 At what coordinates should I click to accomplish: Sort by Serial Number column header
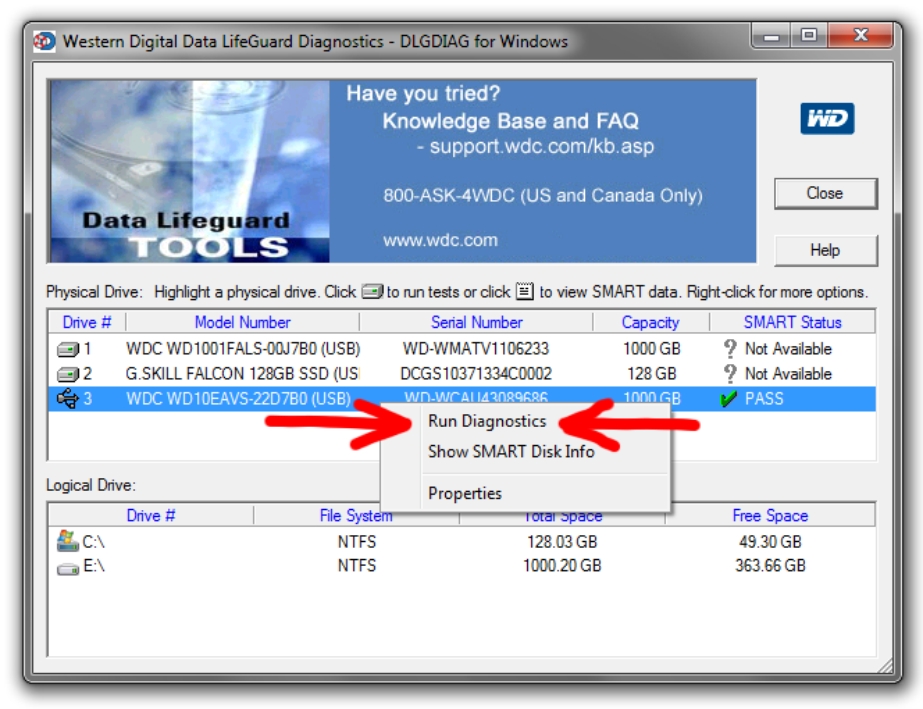click(476, 322)
